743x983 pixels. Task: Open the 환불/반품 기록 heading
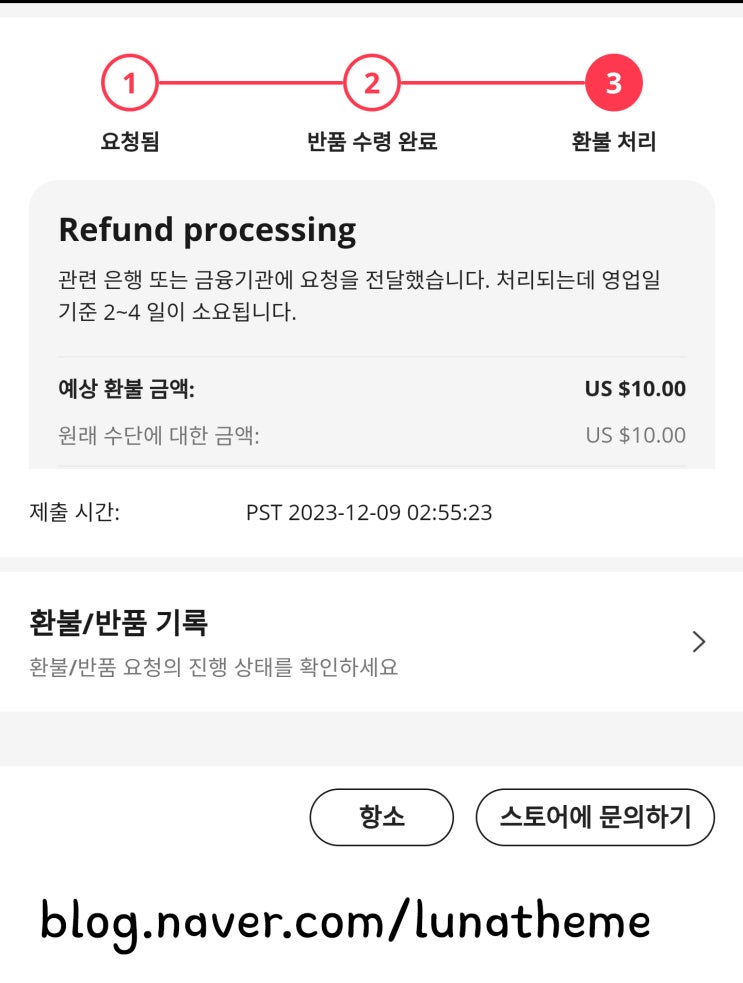tap(119, 623)
